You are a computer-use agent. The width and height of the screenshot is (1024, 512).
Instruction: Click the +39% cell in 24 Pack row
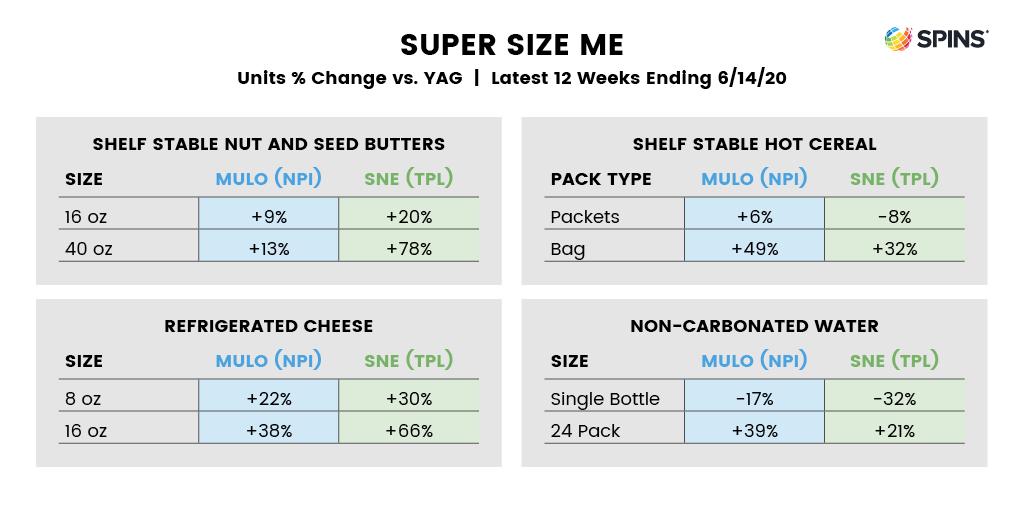pyautogui.click(x=754, y=430)
